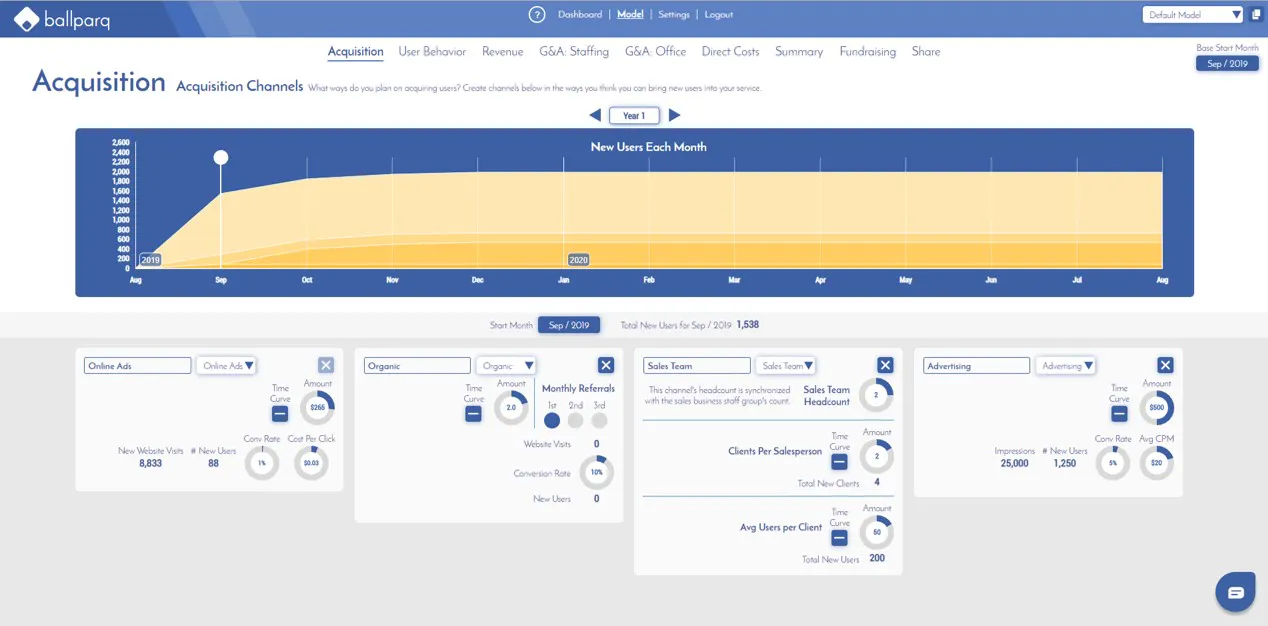Open the Settings link
Image resolution: width=1268 pixels, height=626 pixels.
[674, 15]
